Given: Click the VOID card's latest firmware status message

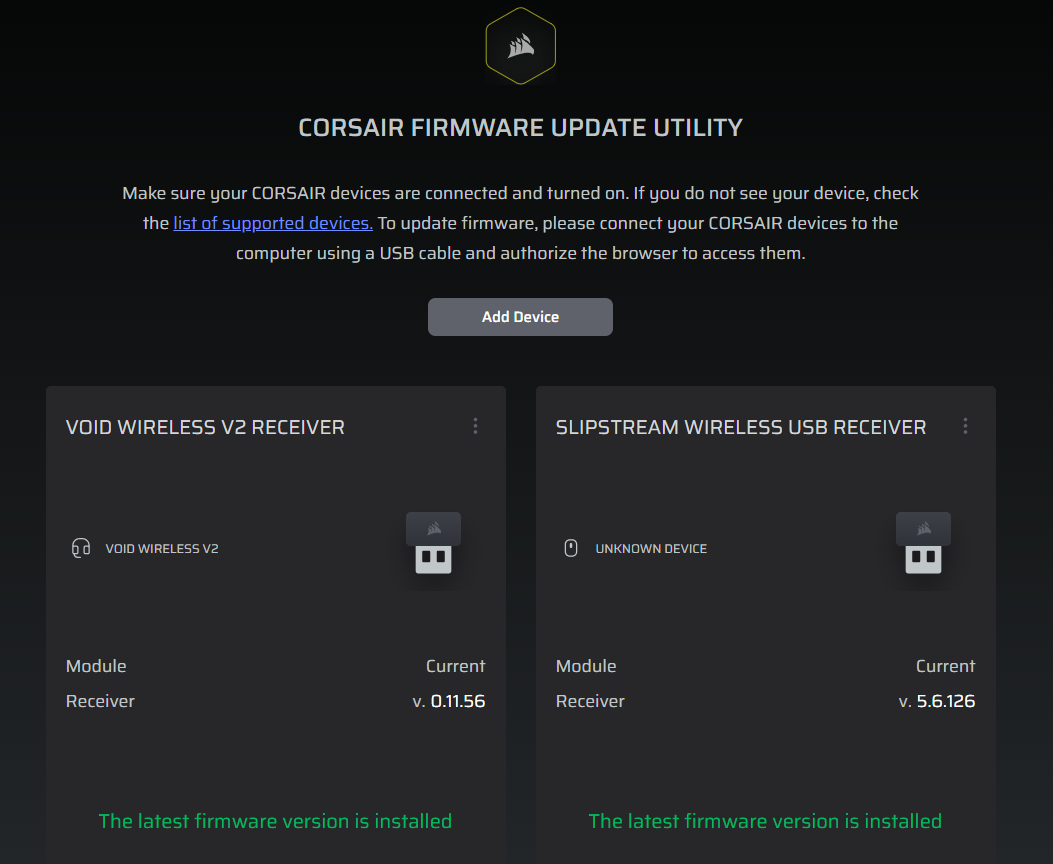Looking at the screenshot, I should point(275,821).
